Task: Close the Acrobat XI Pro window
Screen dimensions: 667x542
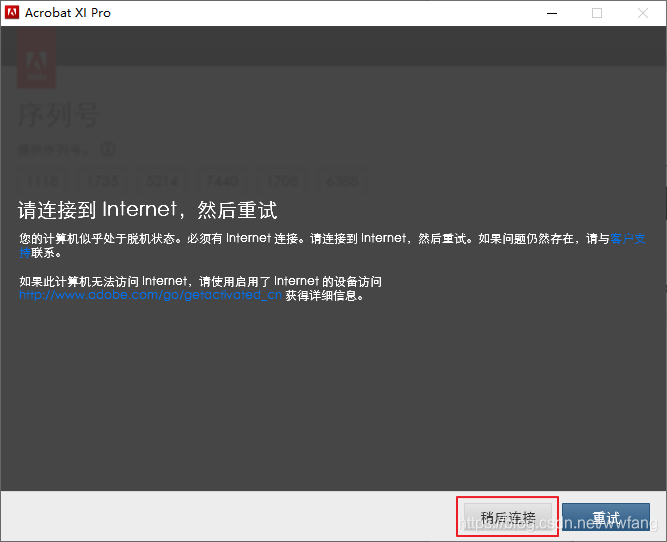Action: 643,13
